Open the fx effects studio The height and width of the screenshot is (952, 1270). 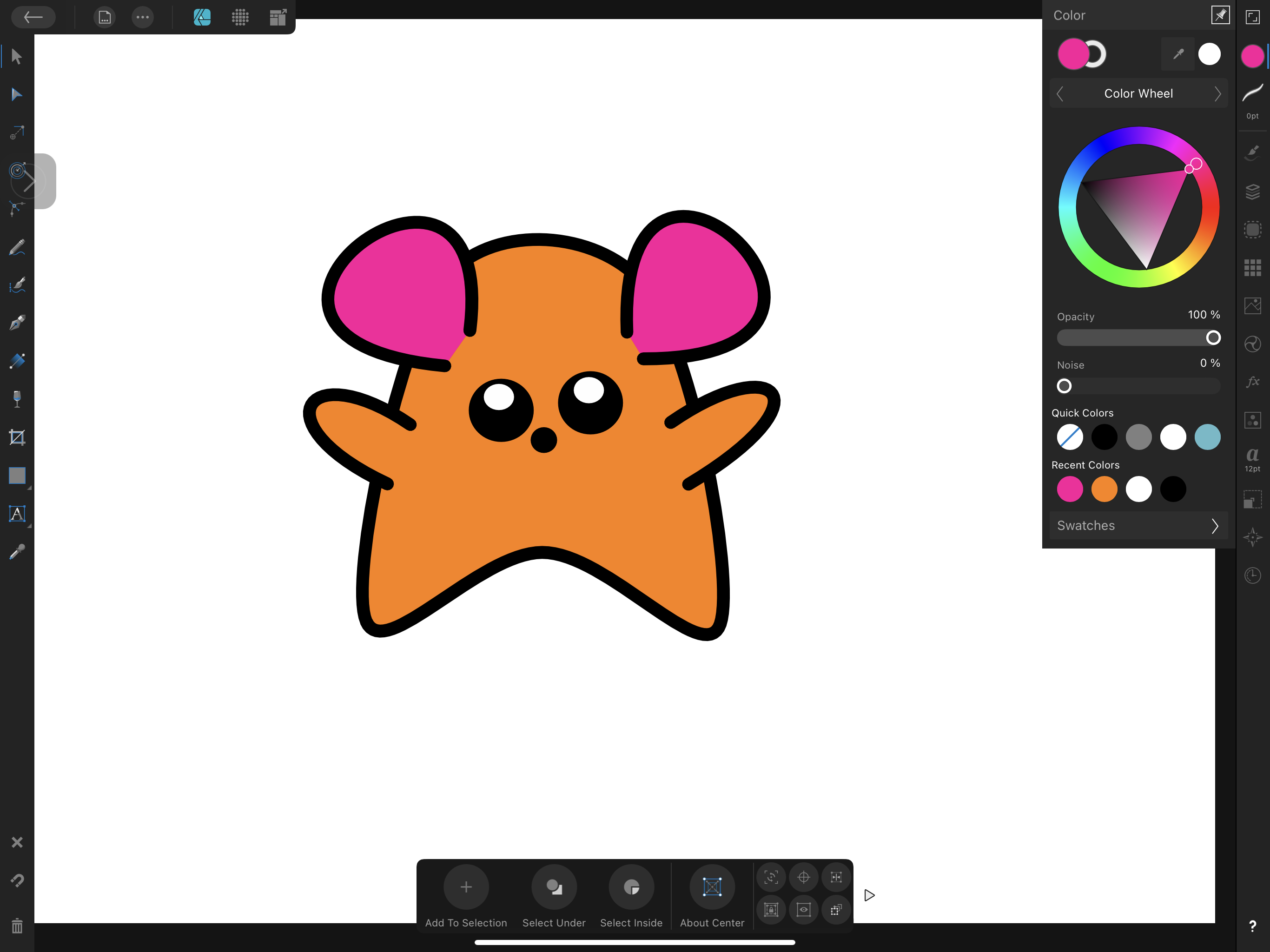click(1252, 382)
